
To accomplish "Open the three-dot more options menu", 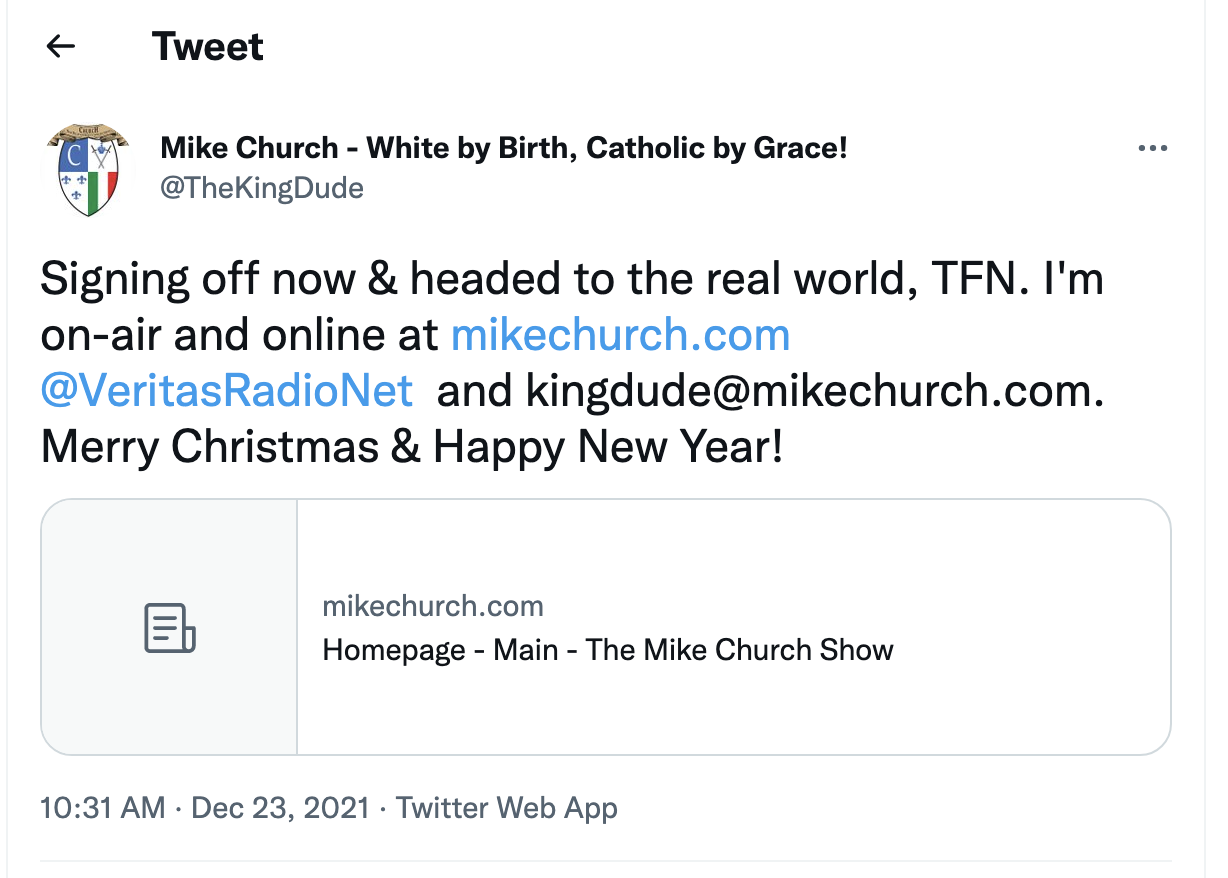I will (x=1152, y=149).
